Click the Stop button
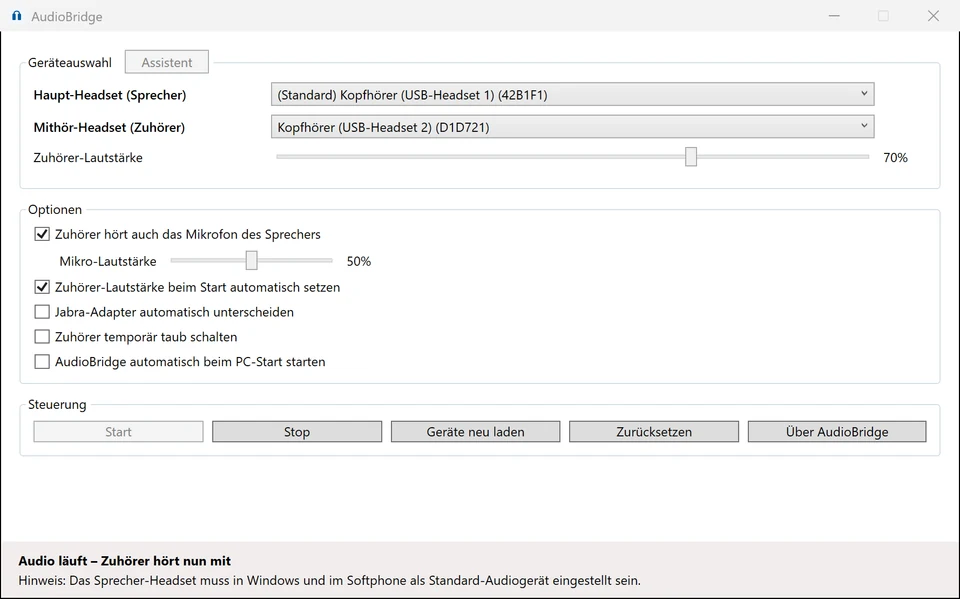960x599 pixels. 297,431
